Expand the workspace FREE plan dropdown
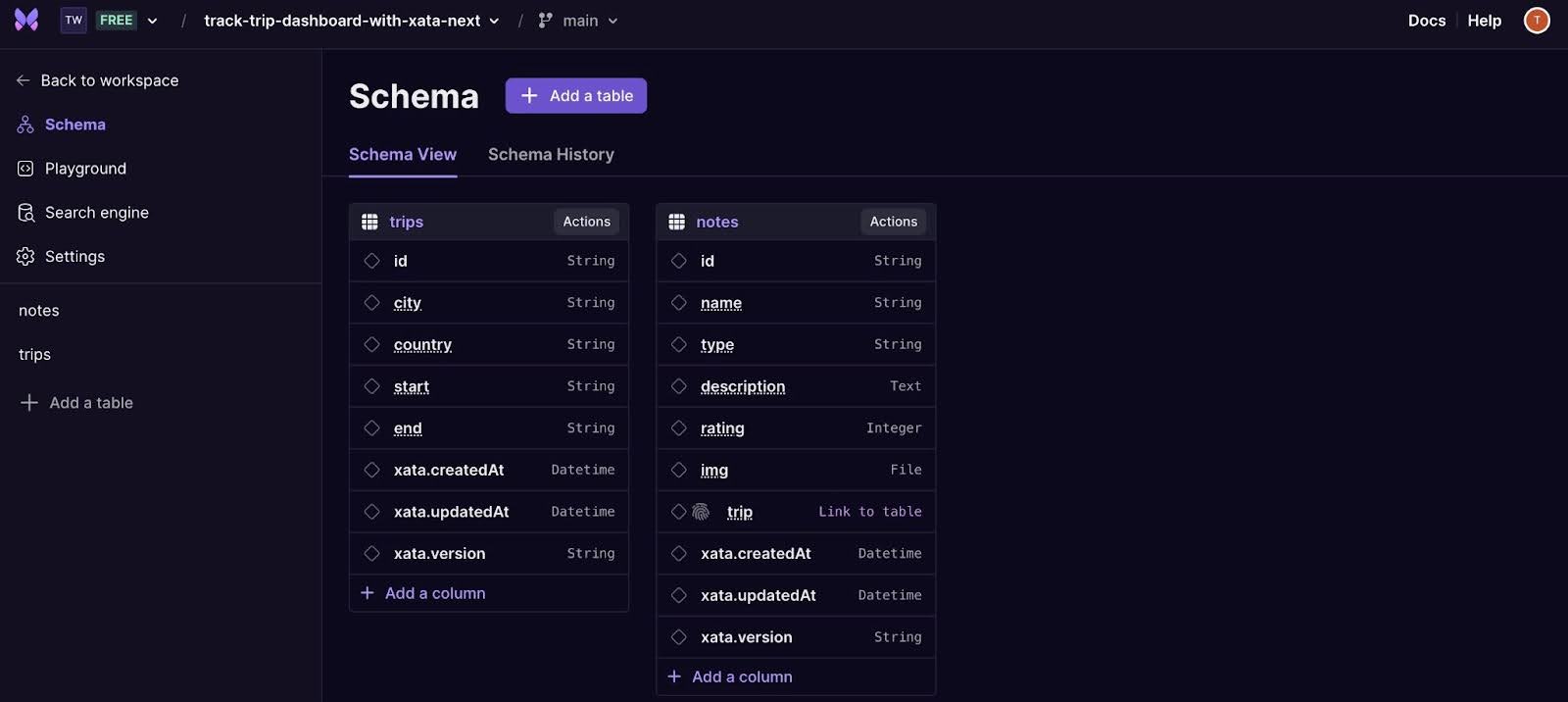1568x702 pixels. pyautogui.click(x=152, y=21)
